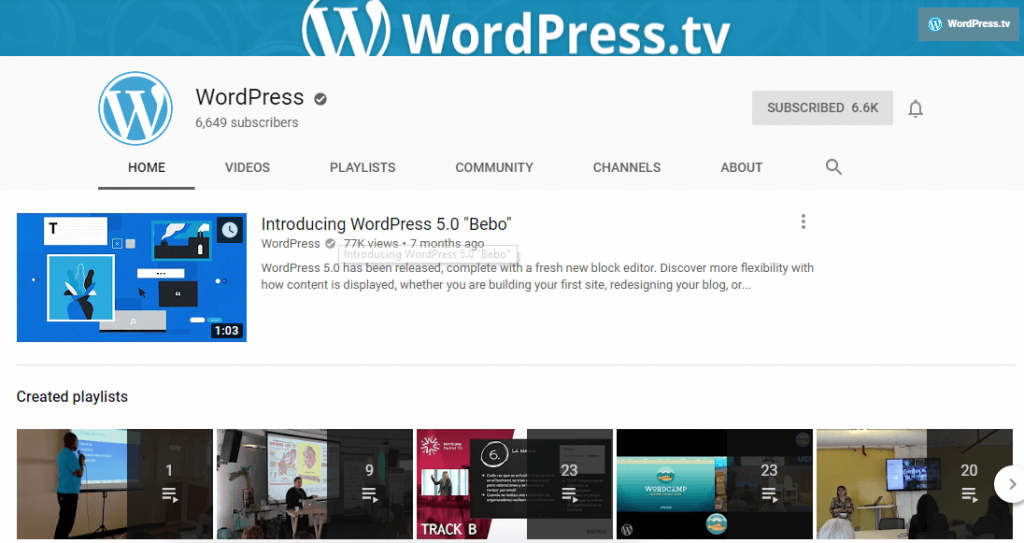Click the WordPress channel avatar logo
Viewport: 1024px width, 543px height.
(136, 108)
